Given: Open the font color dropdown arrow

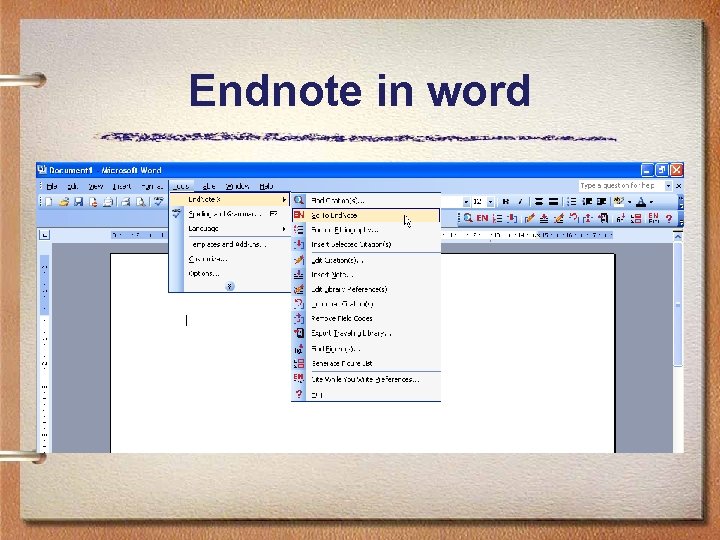Looking at the screenshot, I should [651, 202].
